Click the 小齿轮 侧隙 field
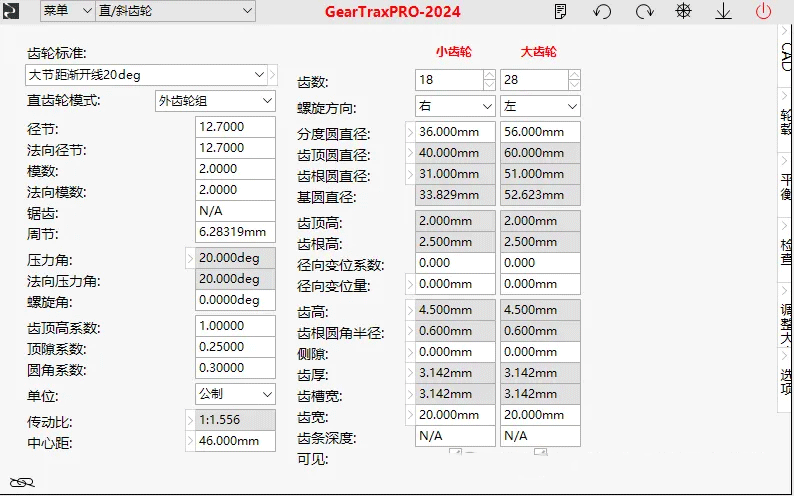Viewport: 794px width, 496px height. [455, 352]
